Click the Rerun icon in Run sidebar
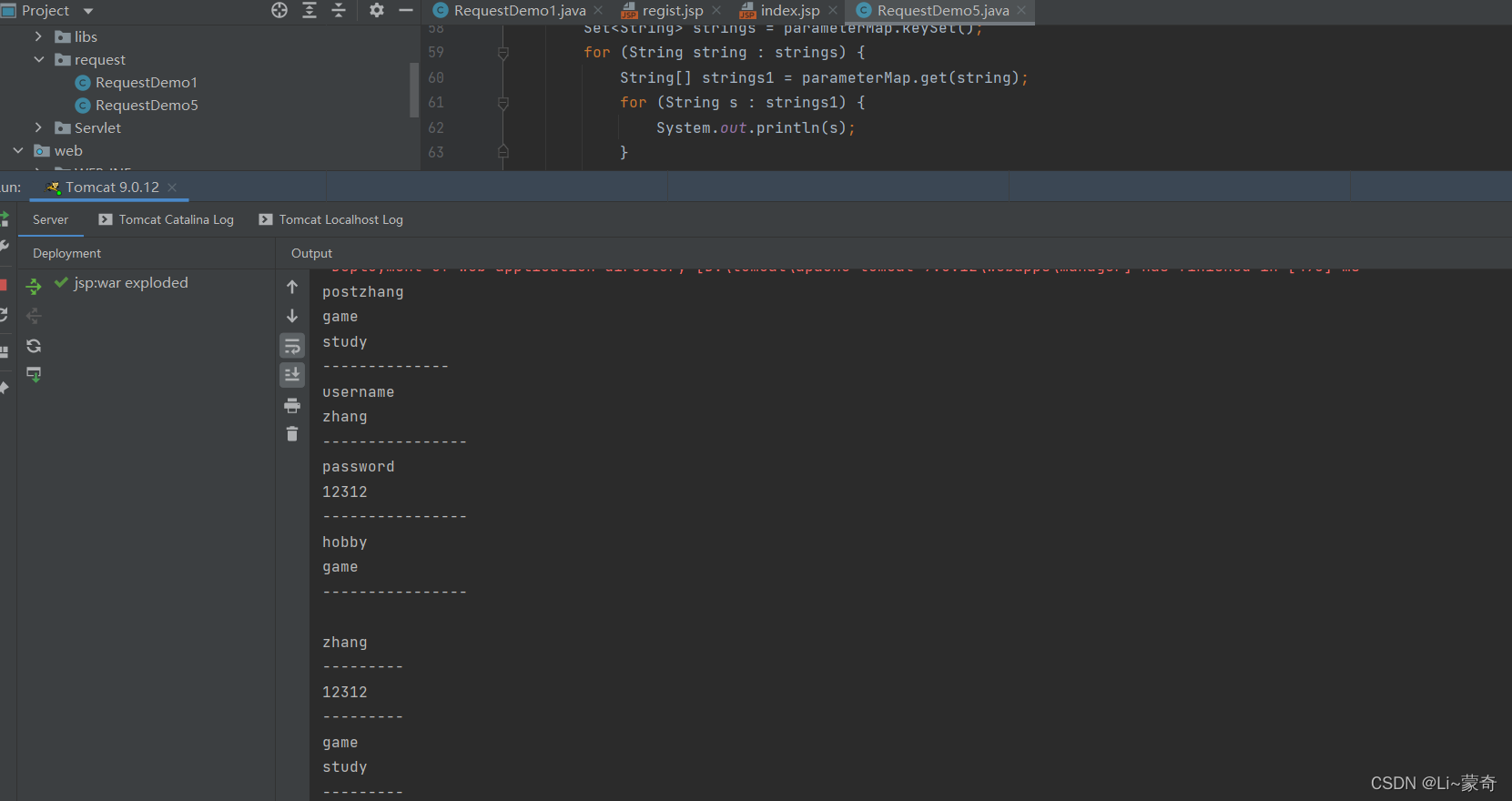 click(4, 218)
